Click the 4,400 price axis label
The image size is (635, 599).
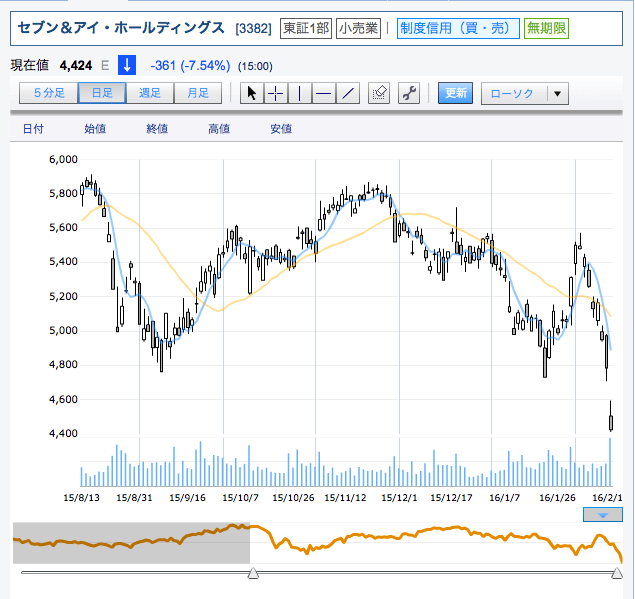click(63, 434)
